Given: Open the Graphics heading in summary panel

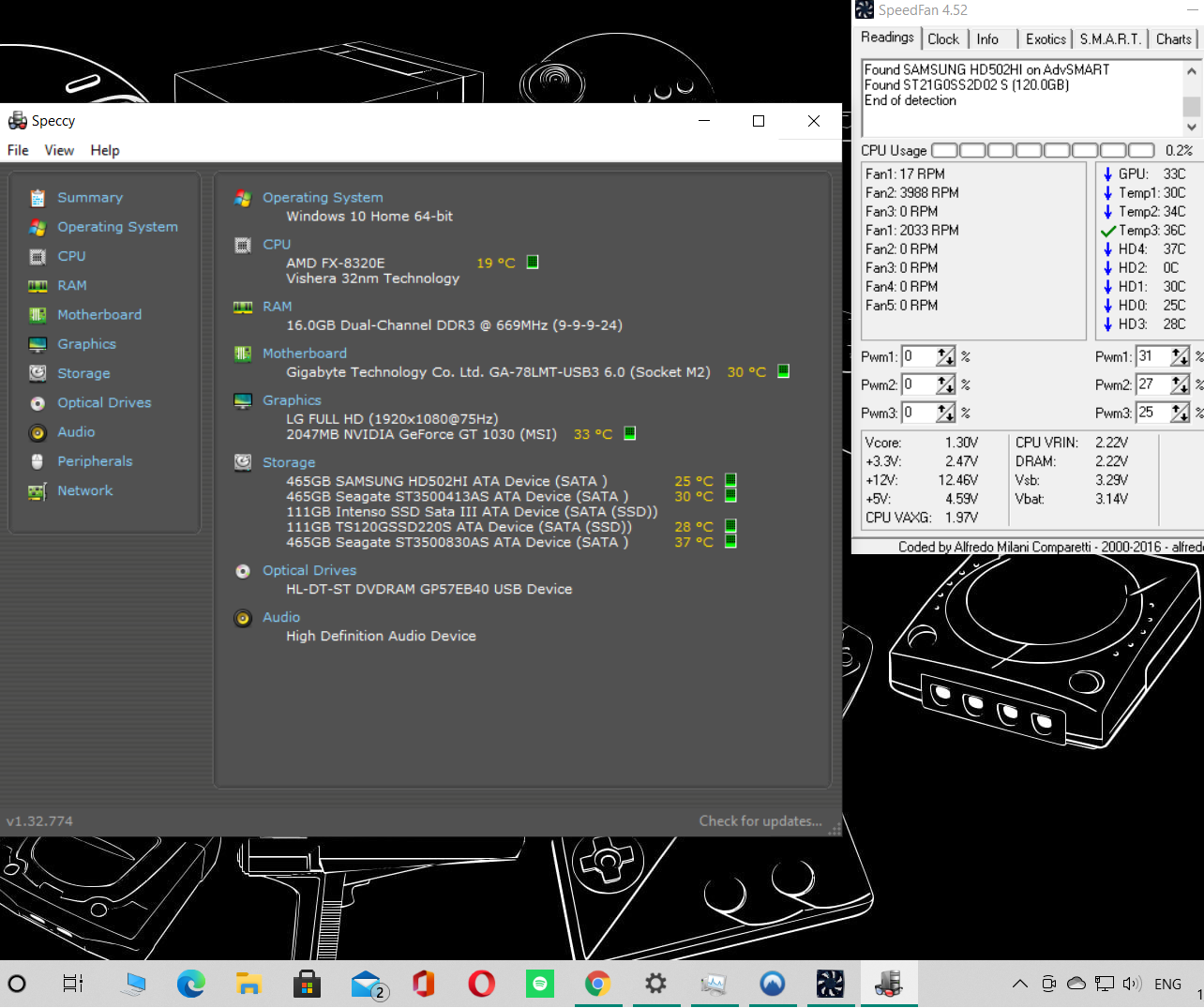Looking at the screenshot, I should pos(292,400).
